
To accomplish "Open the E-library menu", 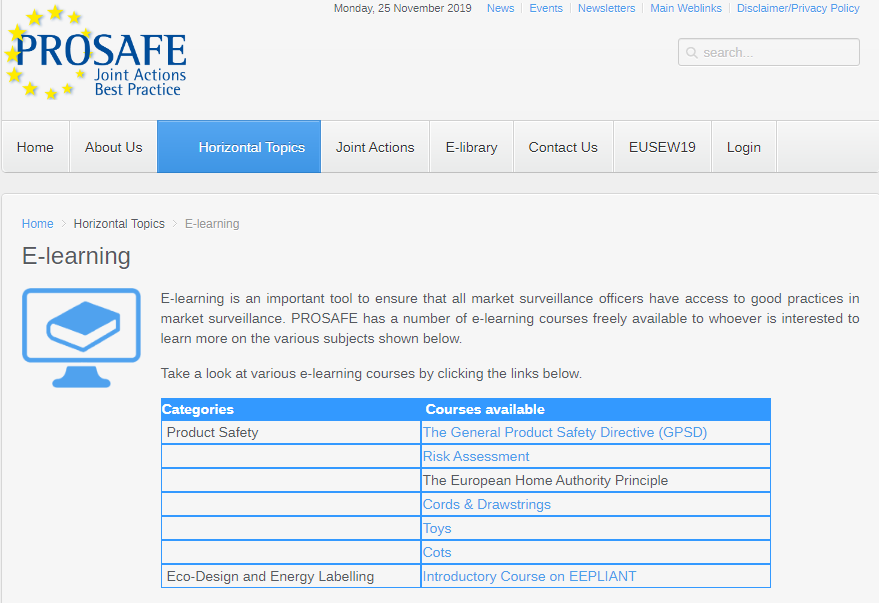I will 471,147.
